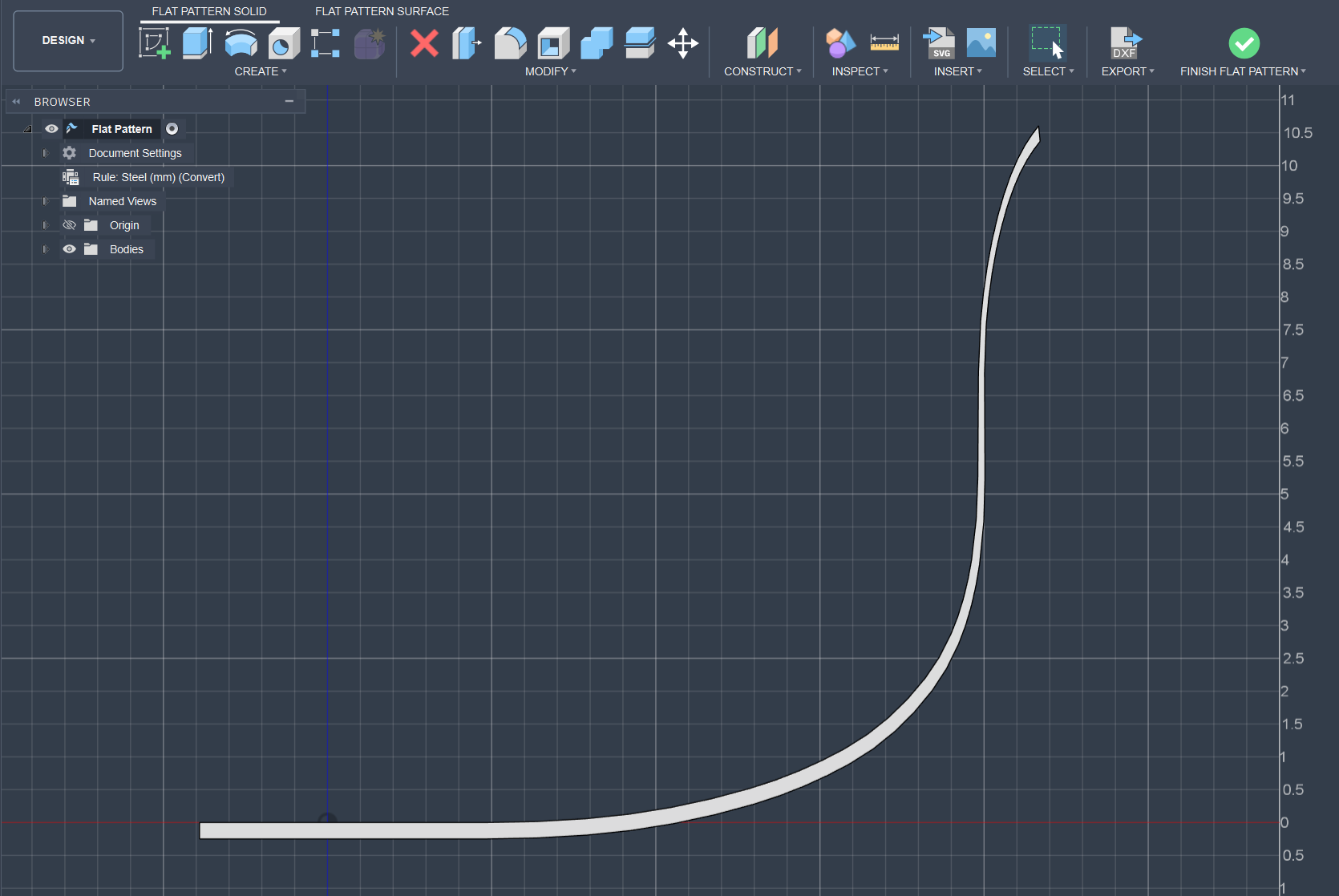Image resolution: width=1339 pixels, height=896 pixels.
Task: Activate the Extrude tool
Action: (x=197, y=43)
